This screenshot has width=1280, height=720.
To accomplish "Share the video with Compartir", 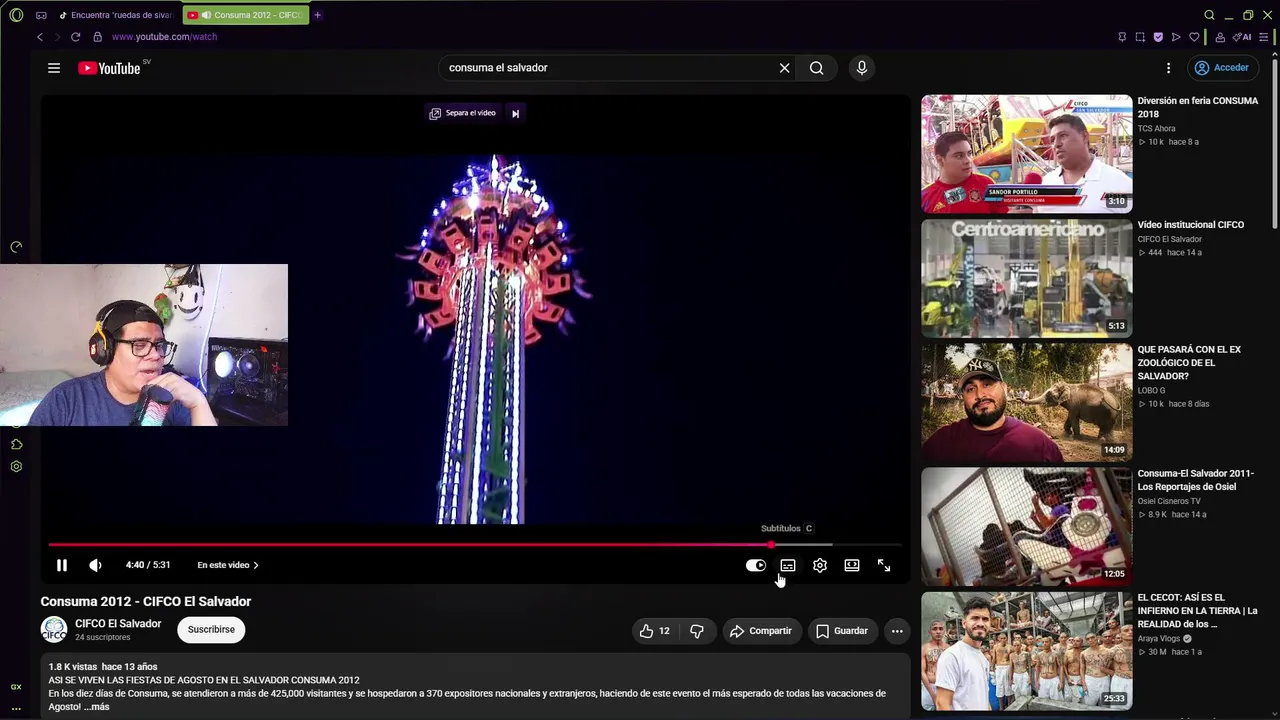I will pos(761,631).
